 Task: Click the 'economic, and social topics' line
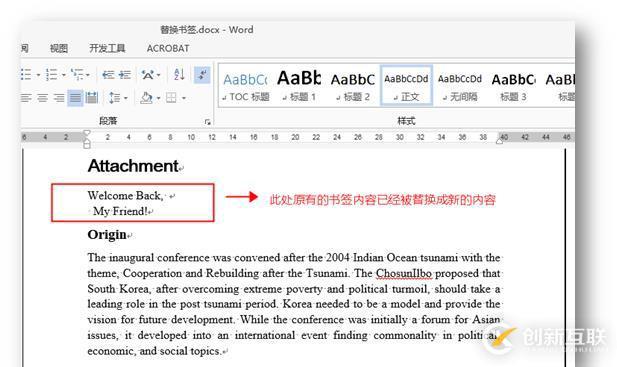pos(154,351)
